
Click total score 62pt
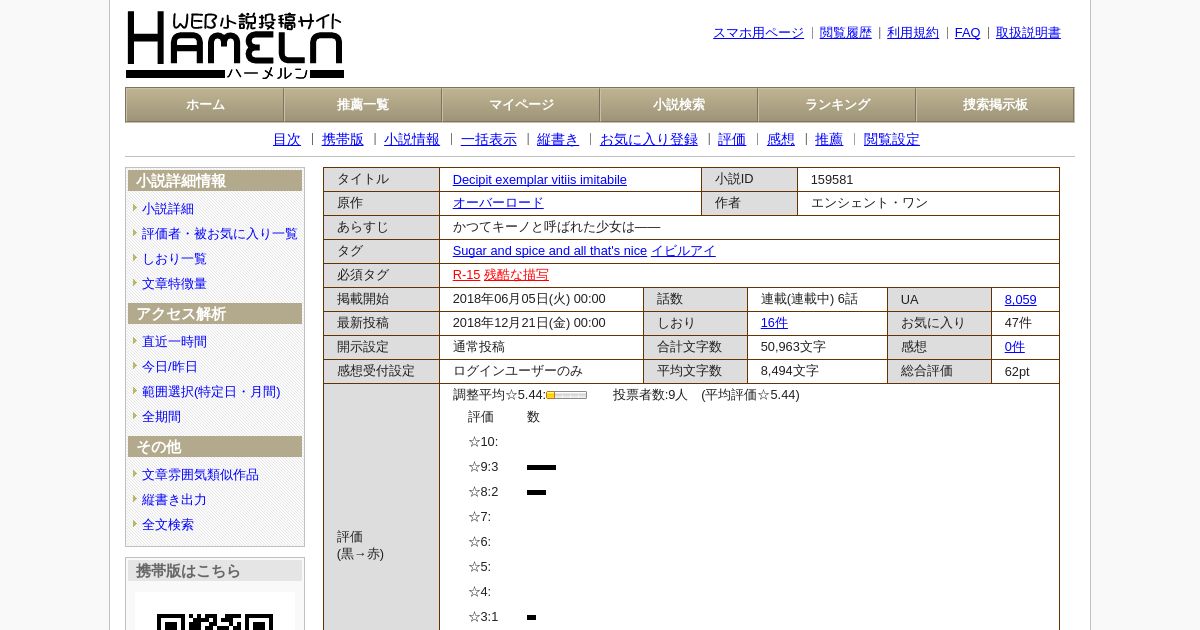(x=1017, y=372)
